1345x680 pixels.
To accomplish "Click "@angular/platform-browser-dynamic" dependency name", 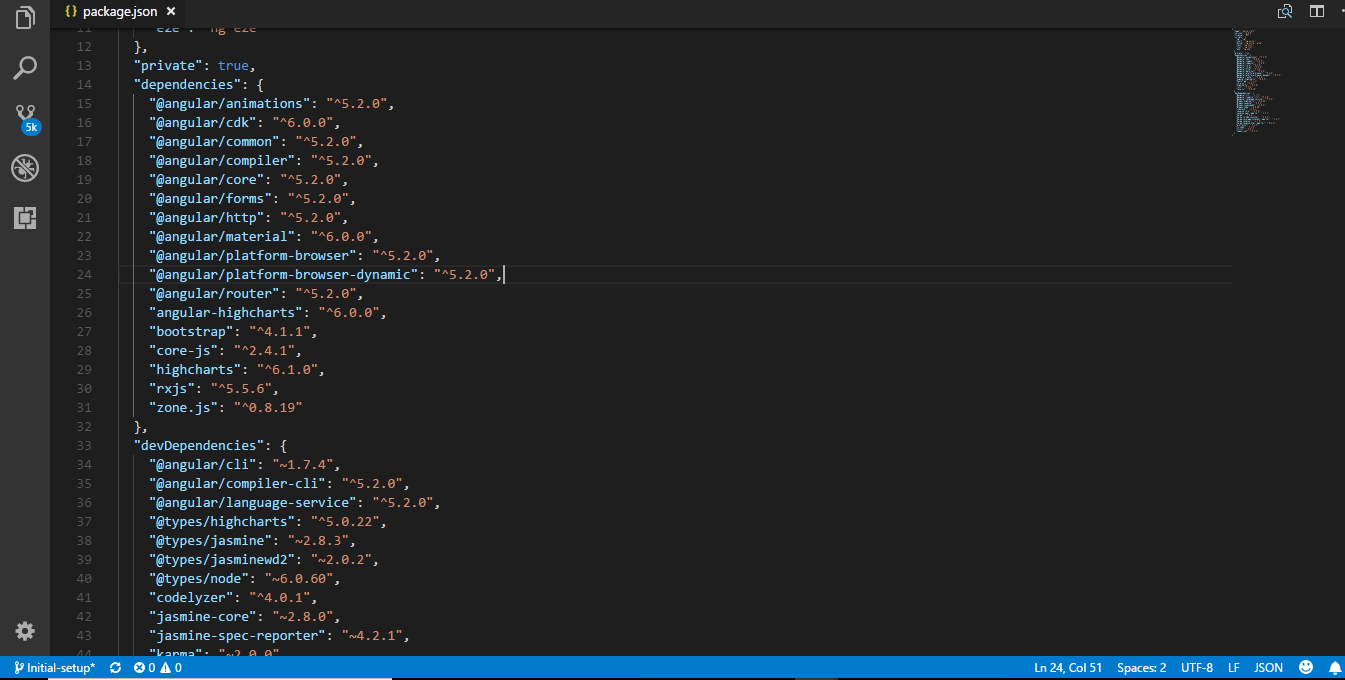I will [283, 275].
